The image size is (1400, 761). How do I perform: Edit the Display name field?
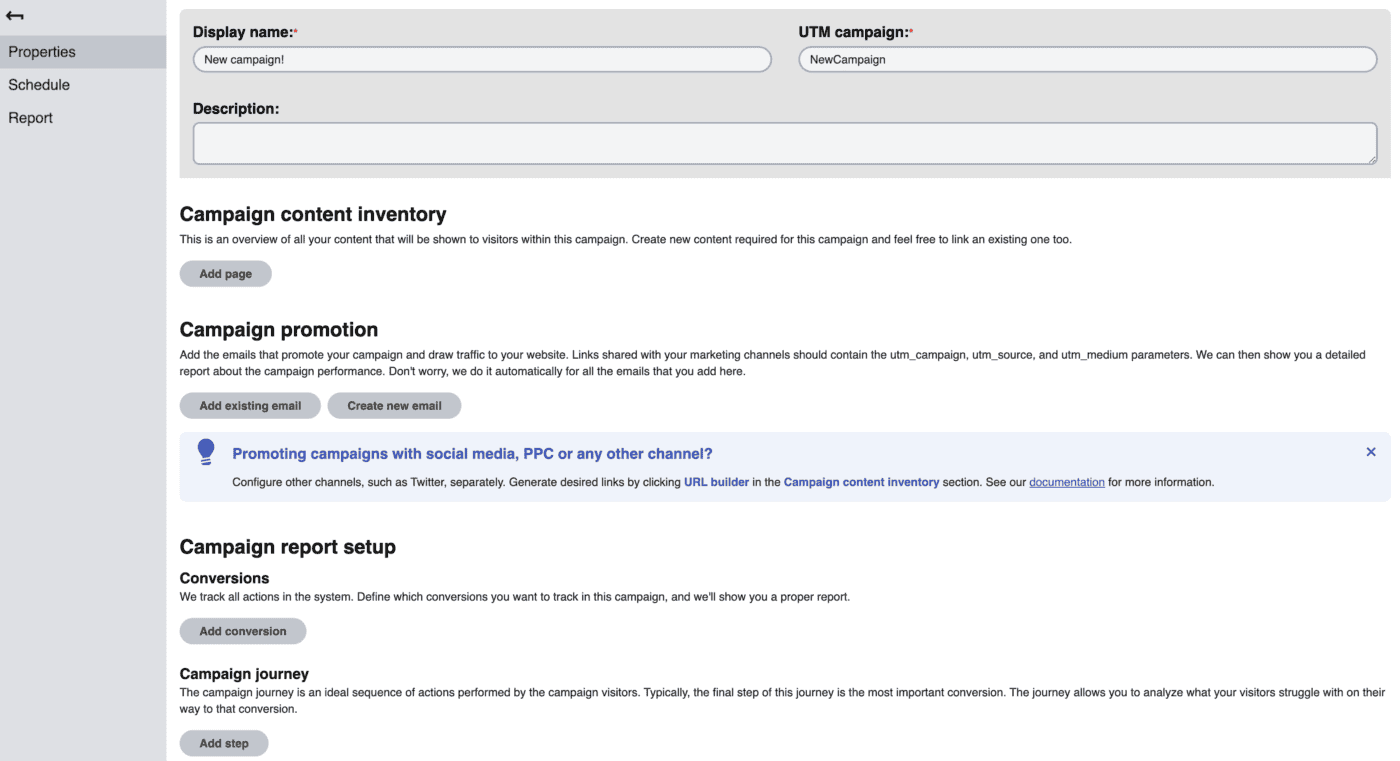482,59
